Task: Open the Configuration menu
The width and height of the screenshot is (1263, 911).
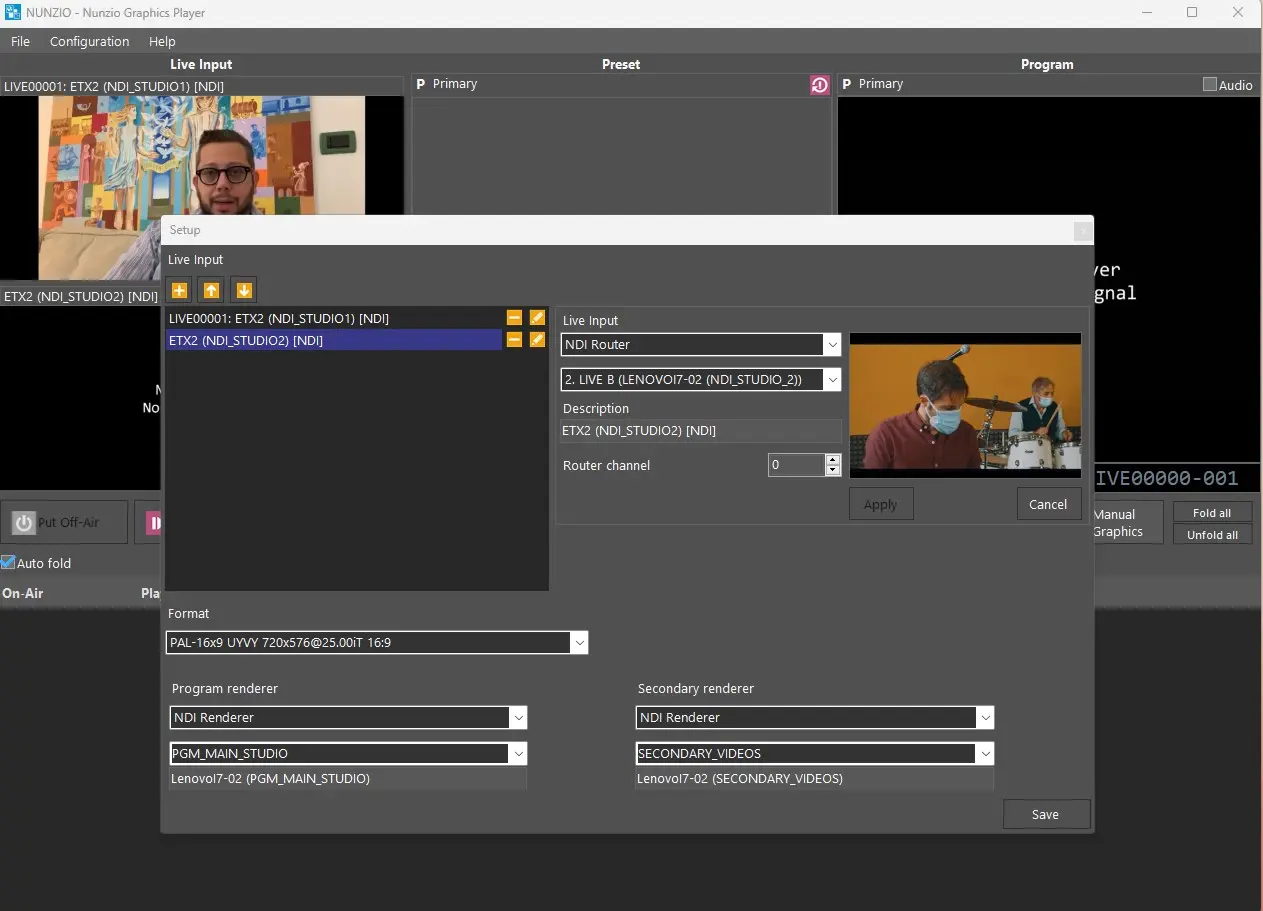Action: 89,42
